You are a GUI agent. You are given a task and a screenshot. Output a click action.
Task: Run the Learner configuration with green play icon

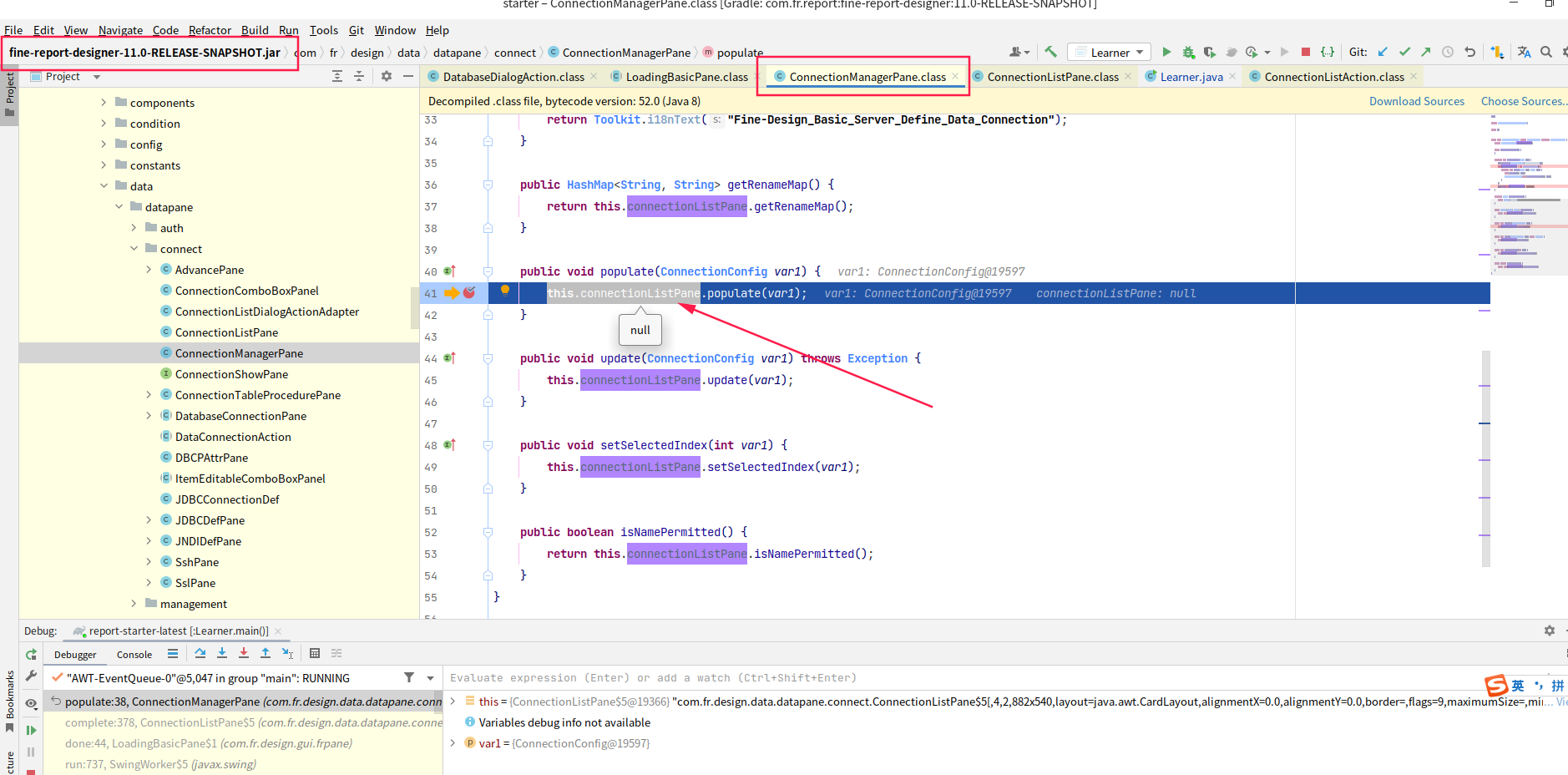[x=1166, y=52]
